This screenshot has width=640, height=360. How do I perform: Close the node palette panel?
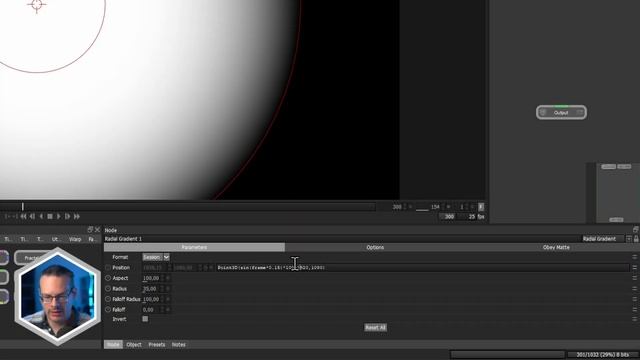[97, 230]
